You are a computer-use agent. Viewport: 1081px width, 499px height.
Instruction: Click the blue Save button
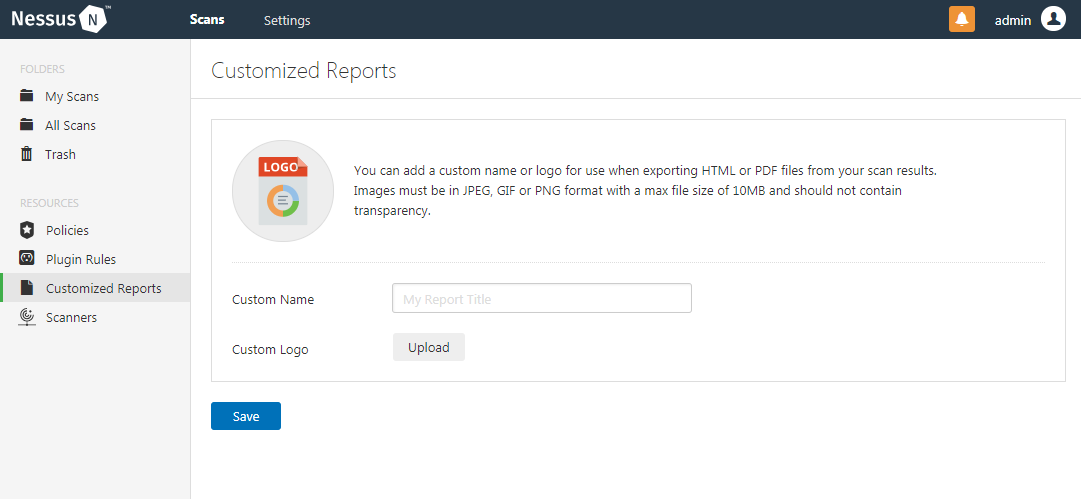pos(246,416)
